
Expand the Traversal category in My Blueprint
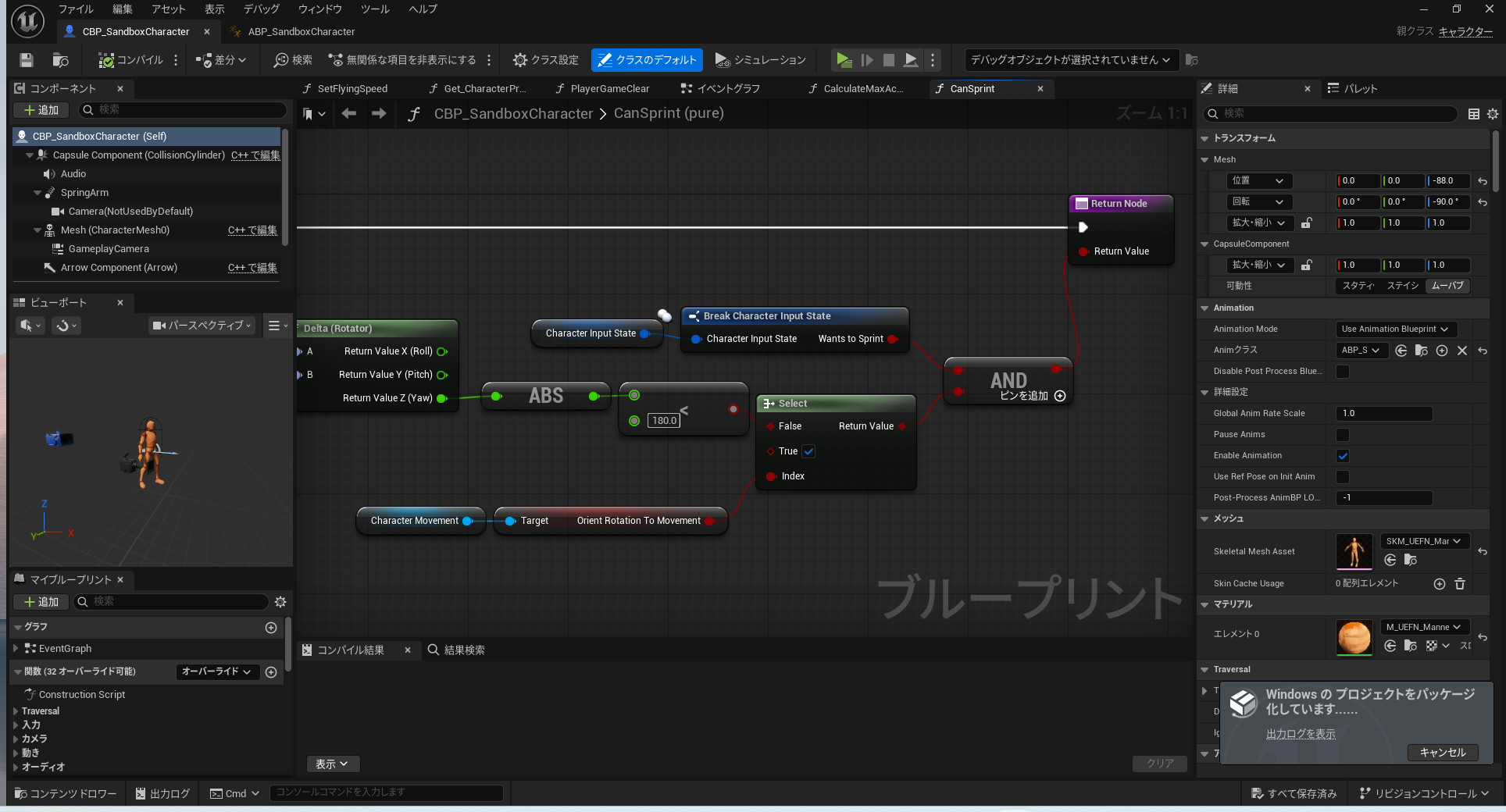click(16, 711)
